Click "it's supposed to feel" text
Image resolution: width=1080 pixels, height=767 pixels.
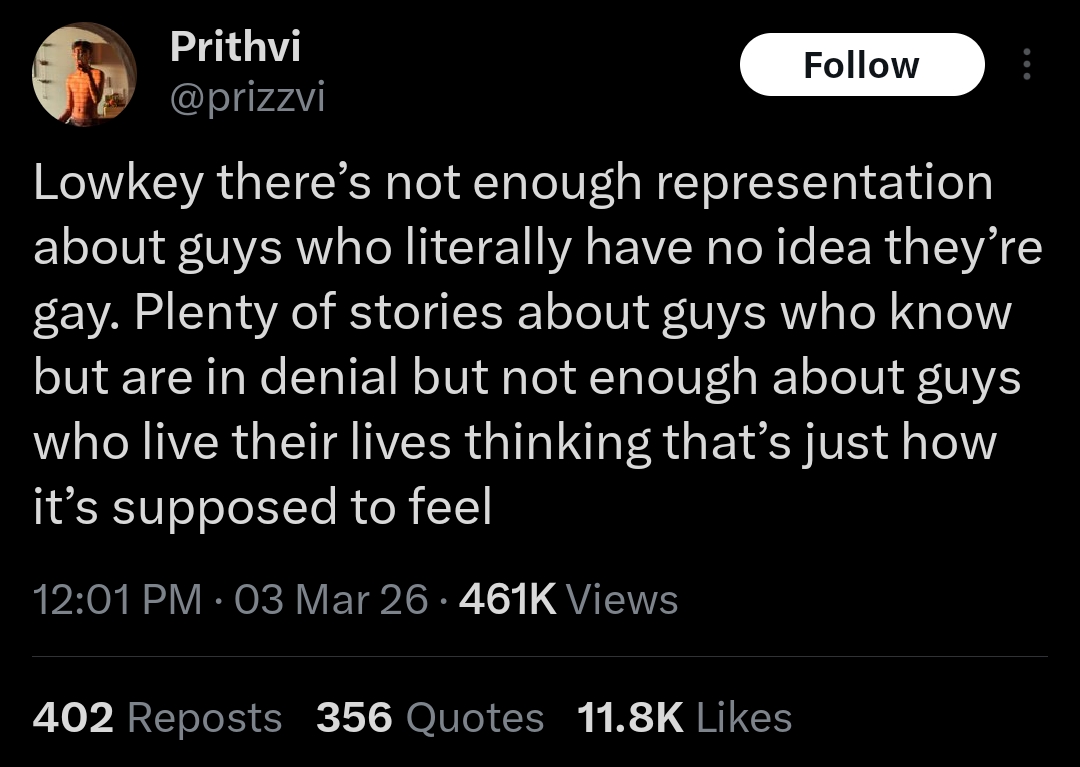pos(262,508)
